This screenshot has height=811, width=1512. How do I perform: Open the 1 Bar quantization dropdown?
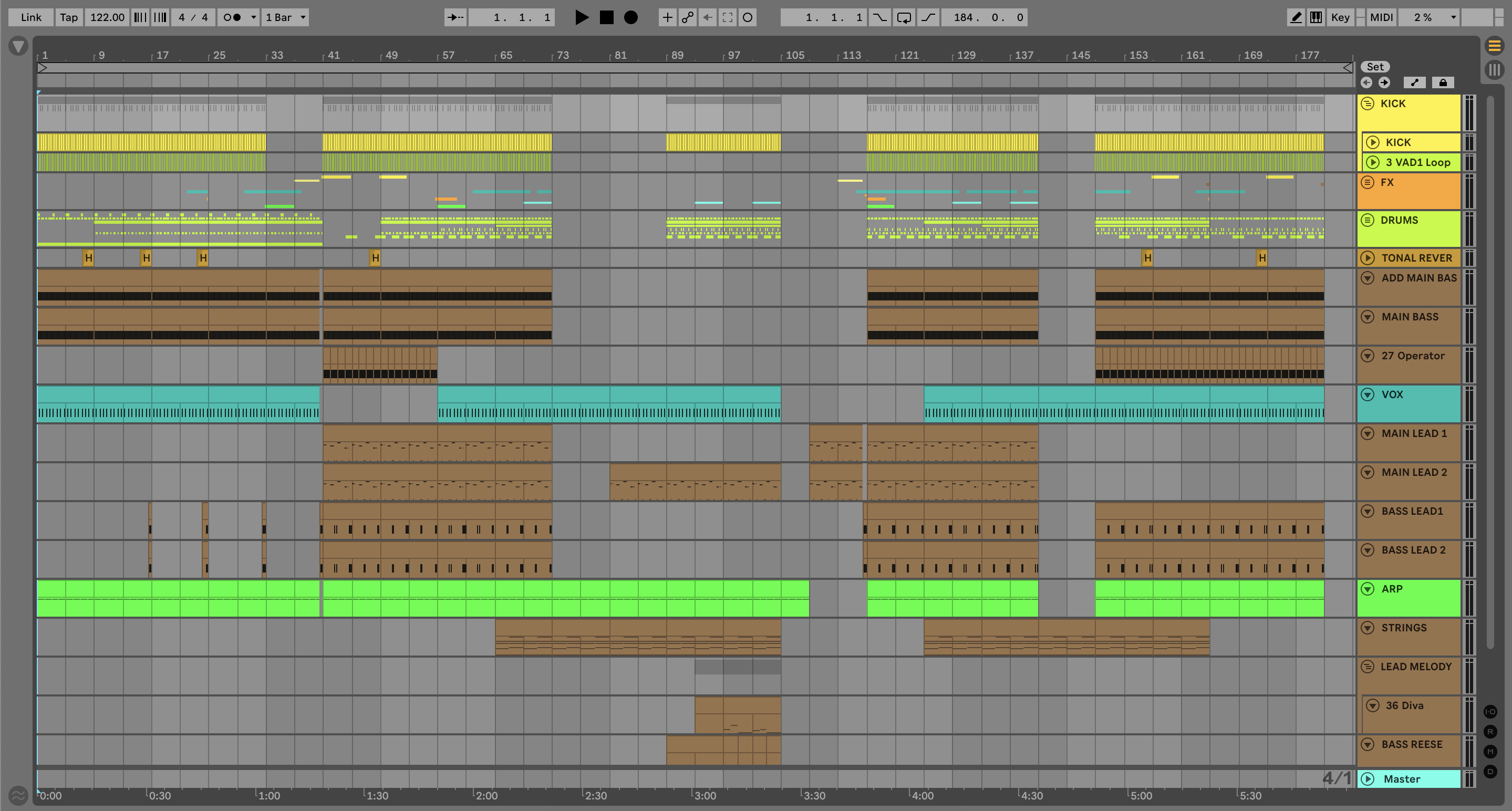[285, 17]
